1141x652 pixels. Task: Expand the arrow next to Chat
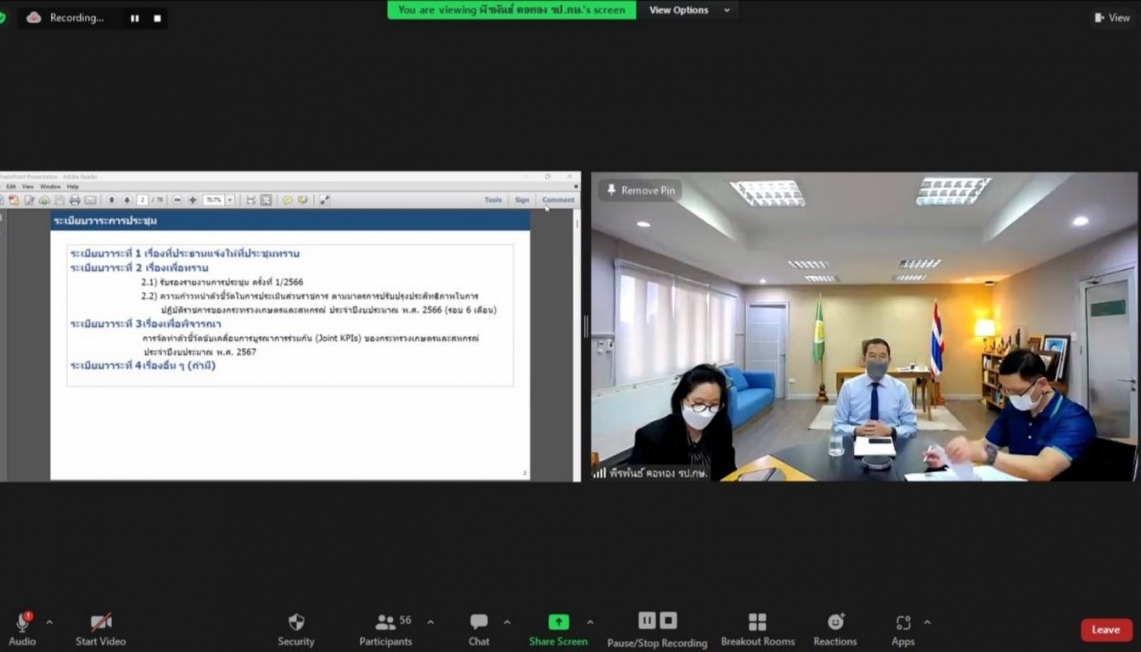[x=507, y=622]
